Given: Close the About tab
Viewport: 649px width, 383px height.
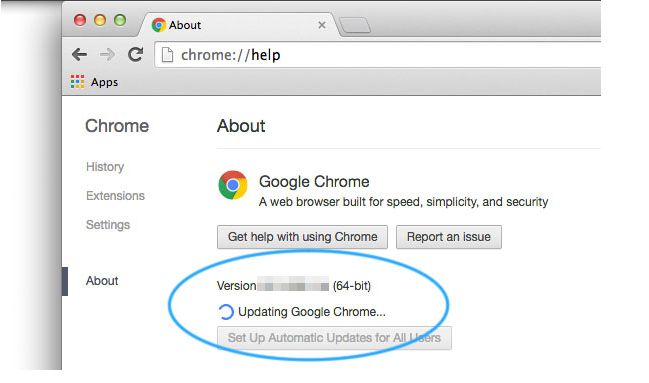Looking at the screenshot, I should tap(322, 25).
